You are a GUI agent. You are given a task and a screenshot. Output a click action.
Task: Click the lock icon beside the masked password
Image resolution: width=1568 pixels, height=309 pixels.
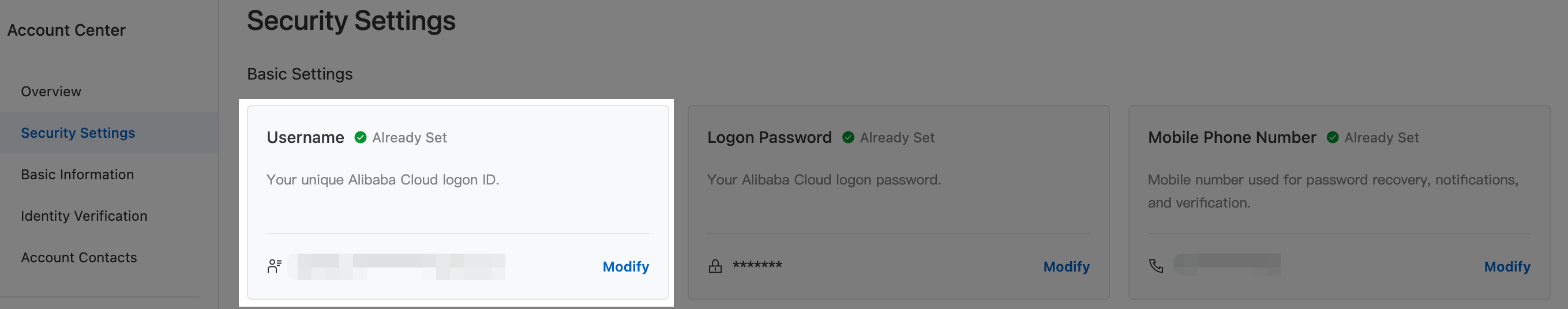point(715,266)
